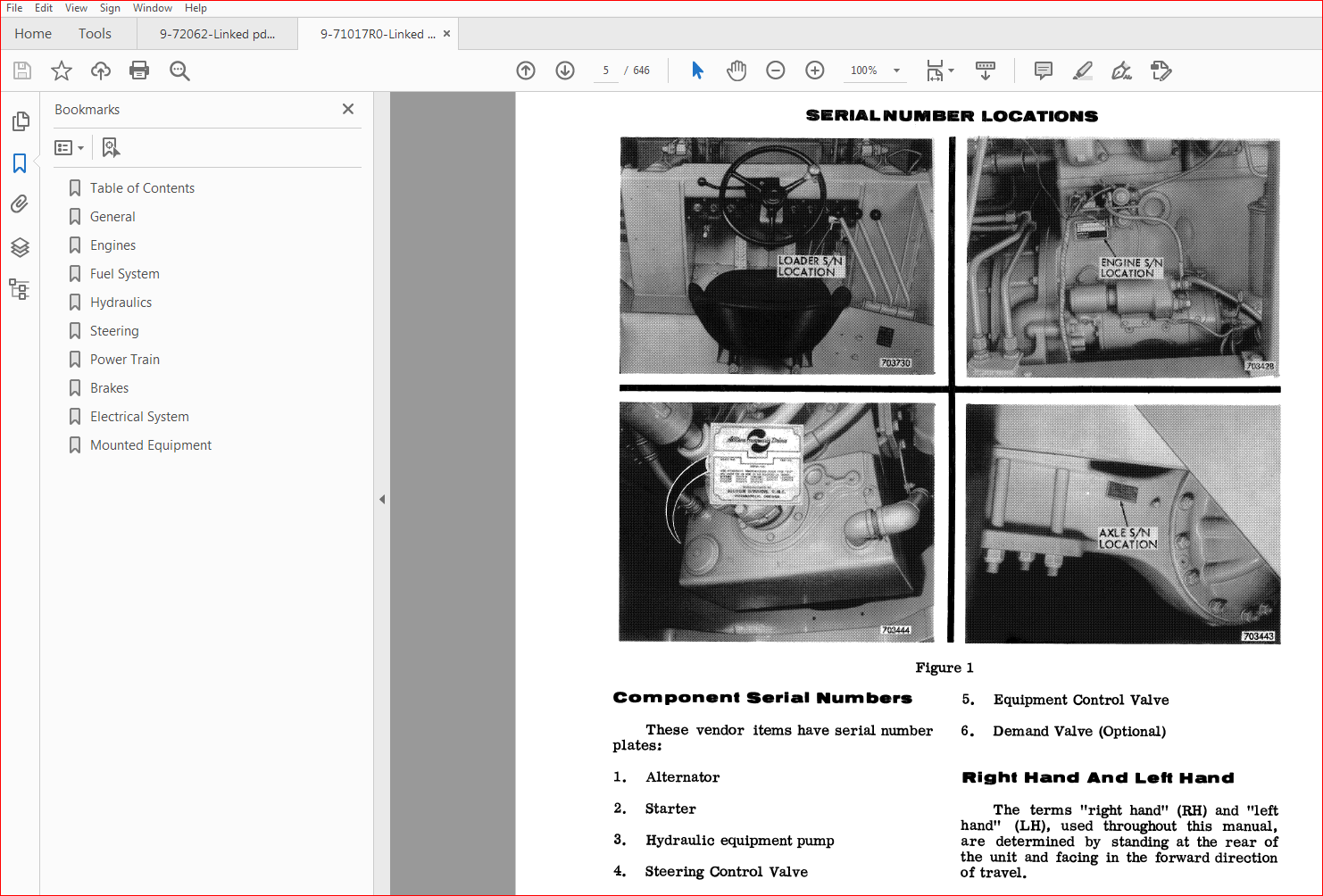Toggle Bookmarks panel icon in left sidebar
This screenshot has height=896, width=1323.
click(x=20, y=163)
